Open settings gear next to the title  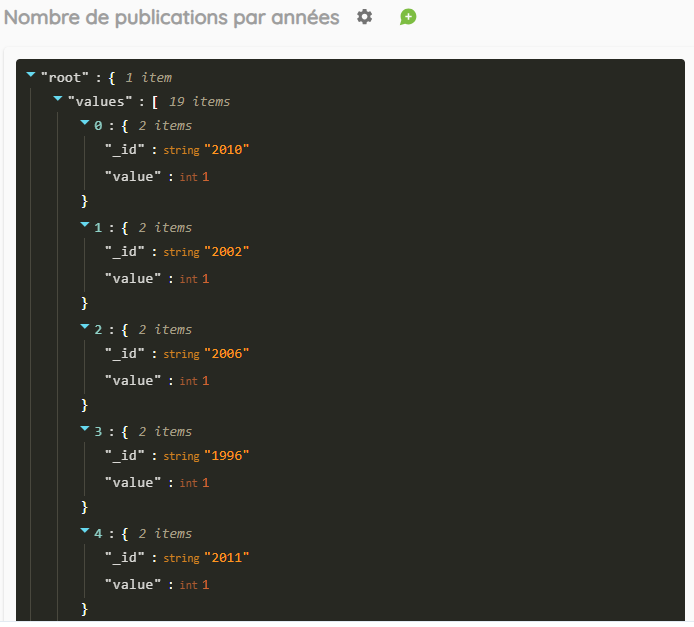(365, 17)
